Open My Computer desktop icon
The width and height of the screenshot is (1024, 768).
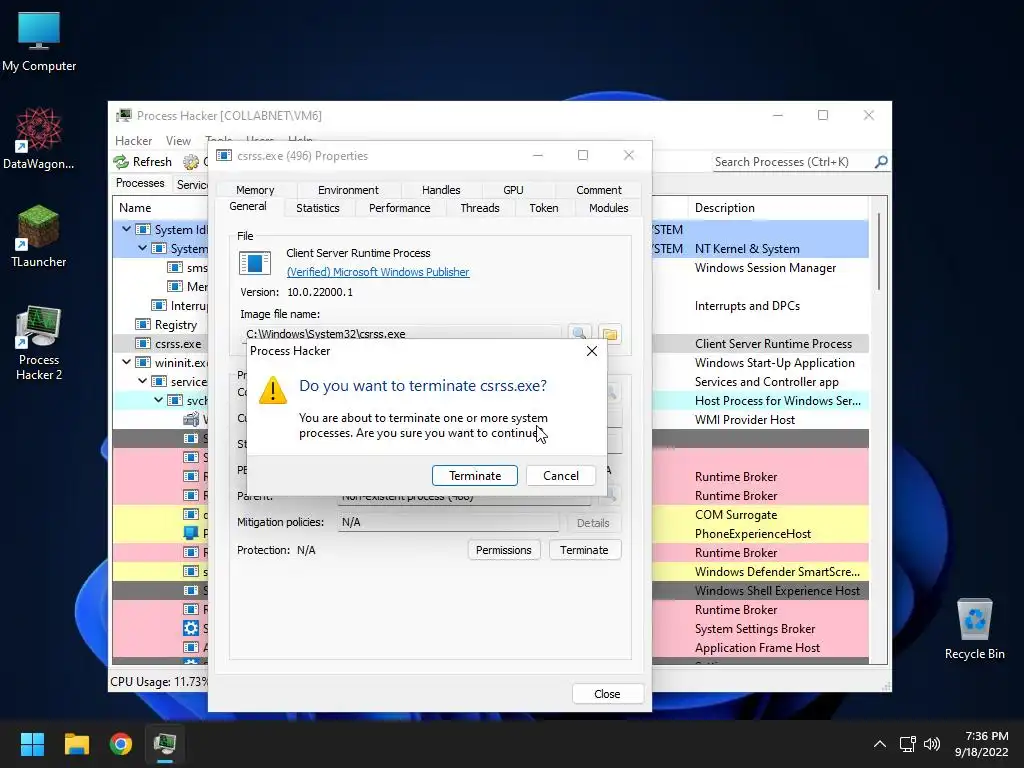coord(39,41)
